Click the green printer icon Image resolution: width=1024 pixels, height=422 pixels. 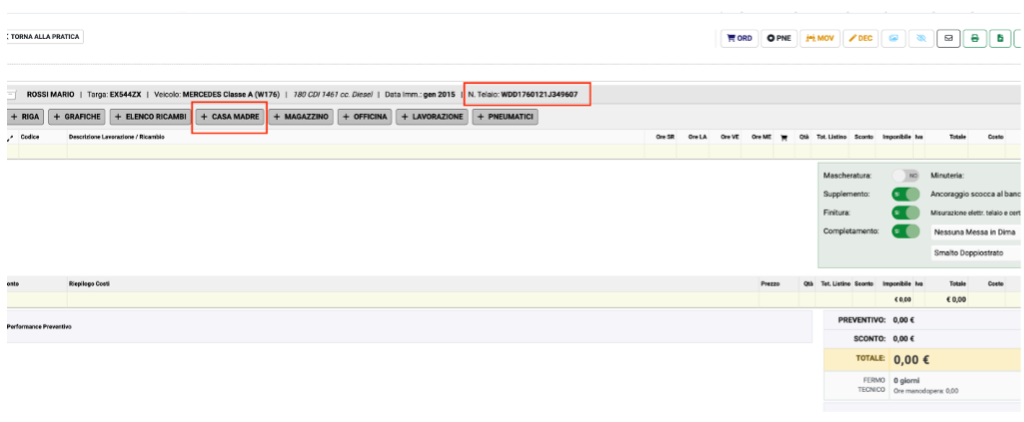(x=974, y=39)
